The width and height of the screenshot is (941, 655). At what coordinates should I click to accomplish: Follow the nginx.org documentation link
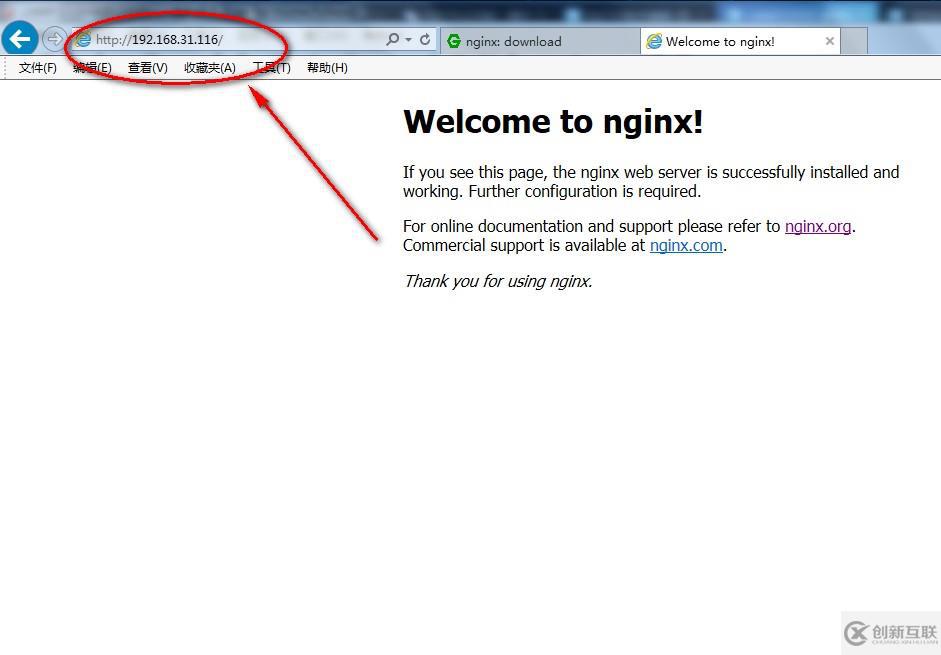click(x=817, y=226)
